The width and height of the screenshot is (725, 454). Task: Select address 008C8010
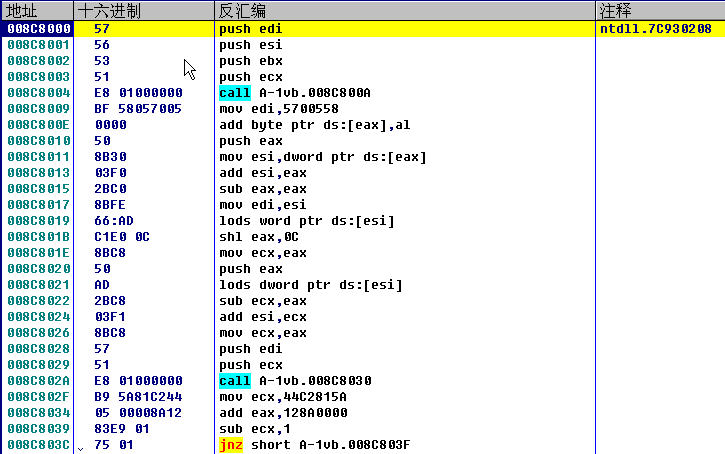click(x=39, y=141)
